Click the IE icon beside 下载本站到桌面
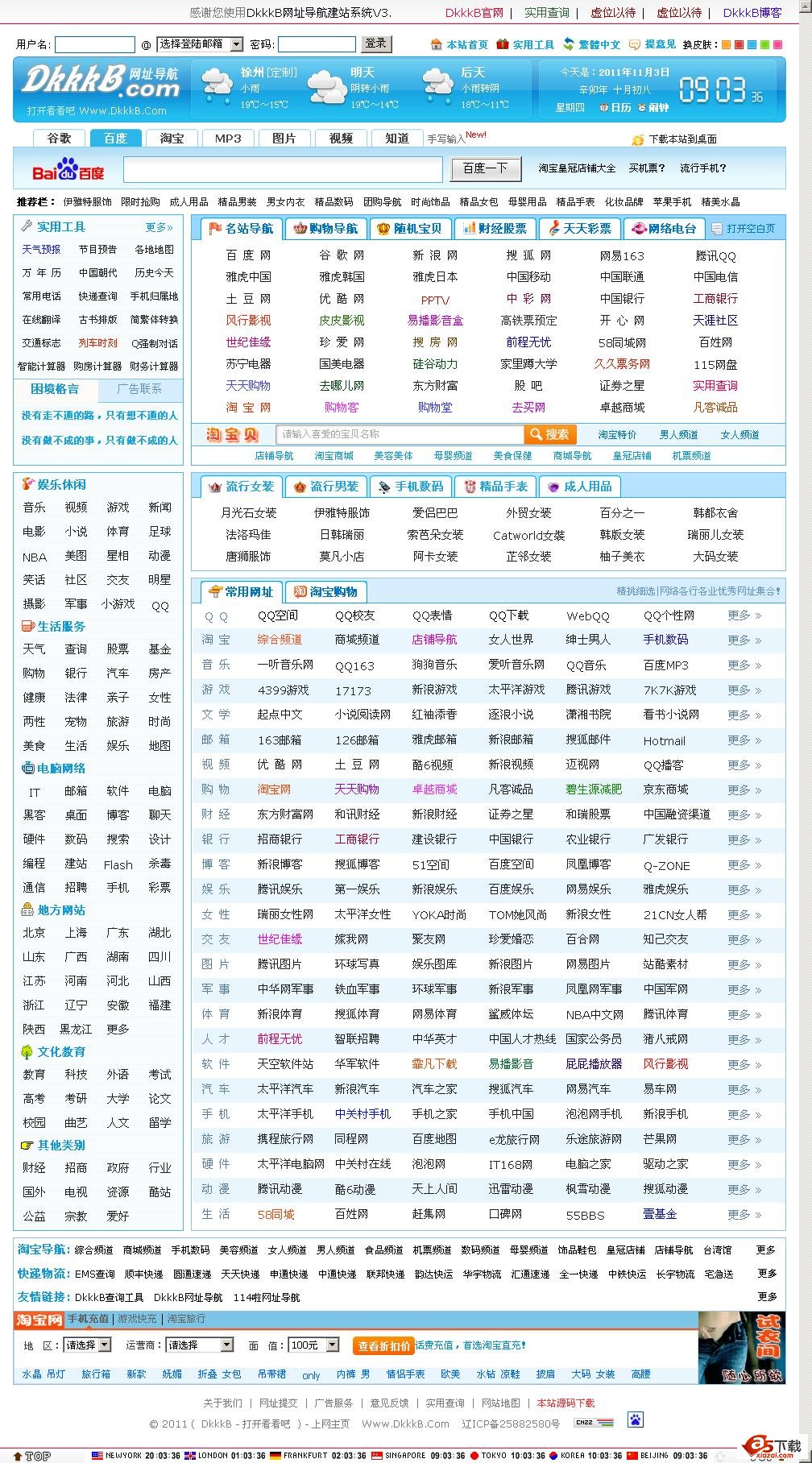 click(x=639, y=139)
